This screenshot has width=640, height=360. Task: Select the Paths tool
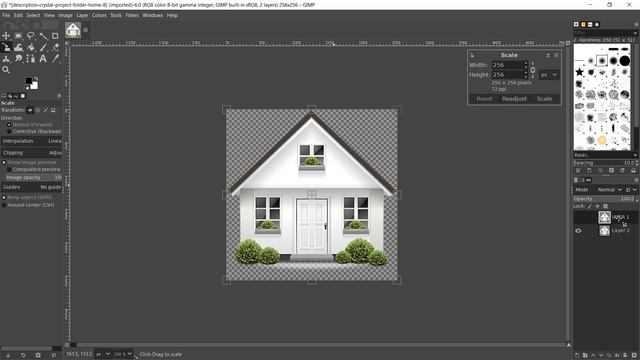pos(31,59)
